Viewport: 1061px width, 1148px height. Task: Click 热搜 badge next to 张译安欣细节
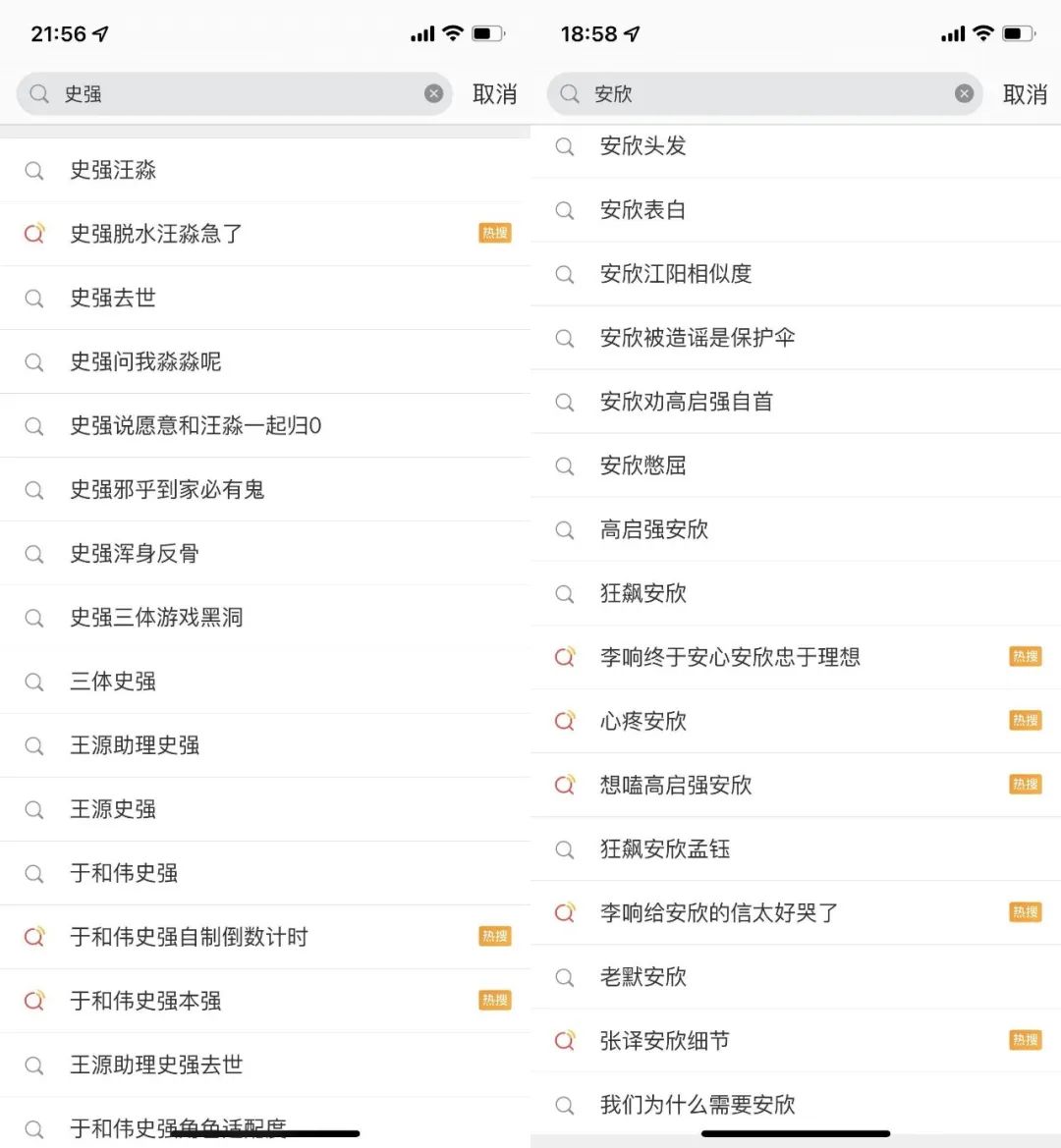pos(1025,1041)
